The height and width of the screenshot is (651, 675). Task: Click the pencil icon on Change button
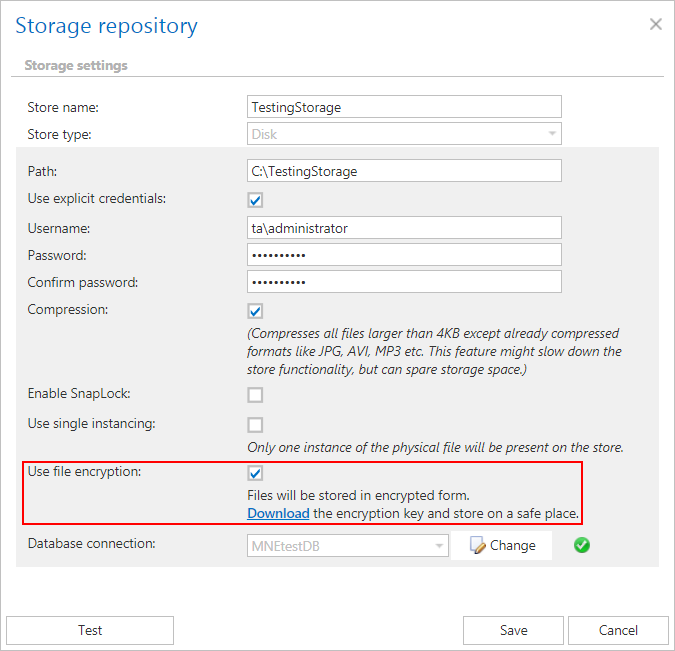coord(477,545)
